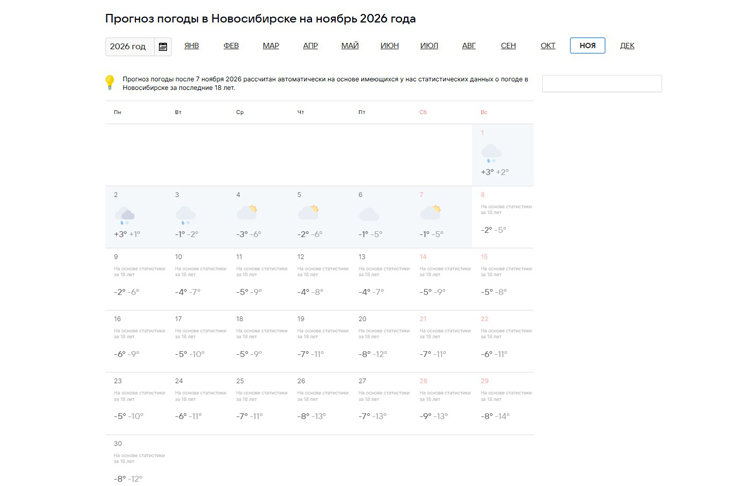Image resolution: width=729 pixels, height=486 pixels.
Task: Click temperature -4° -8° on November 12
Action: 310,292
